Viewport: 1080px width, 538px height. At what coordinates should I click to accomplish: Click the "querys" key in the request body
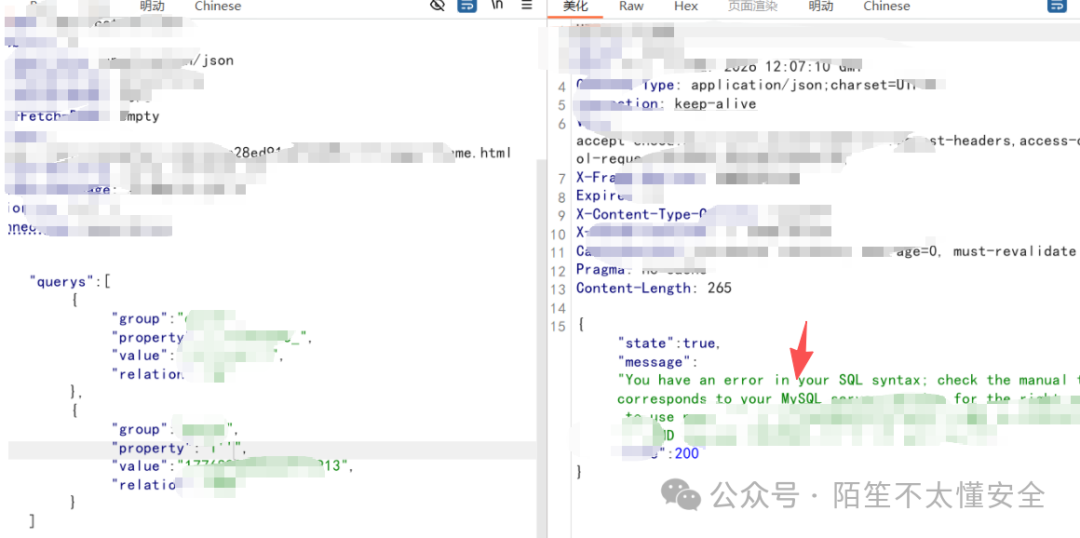point(61,282)
